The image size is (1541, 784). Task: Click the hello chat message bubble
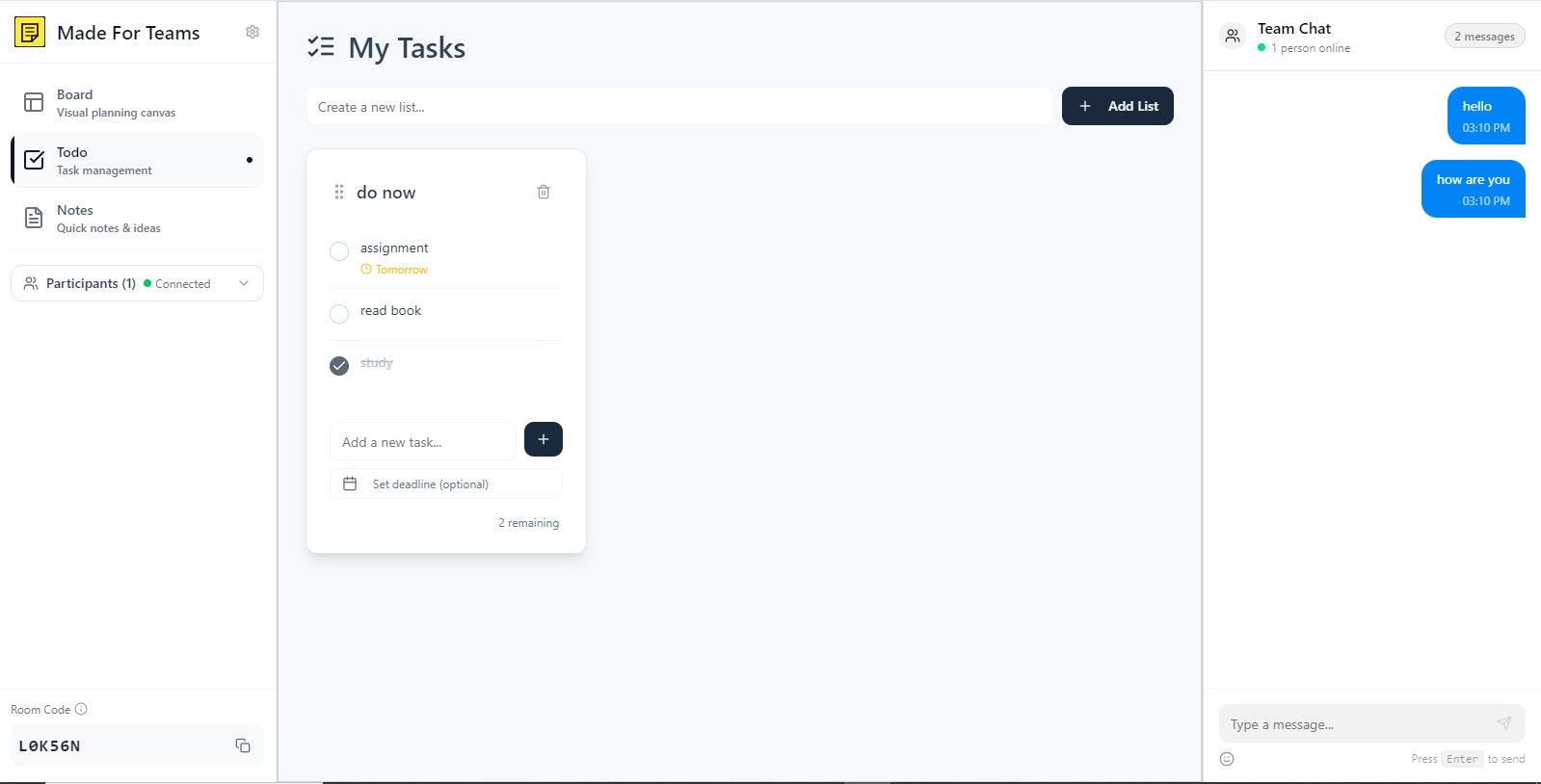coord(1486,116)
